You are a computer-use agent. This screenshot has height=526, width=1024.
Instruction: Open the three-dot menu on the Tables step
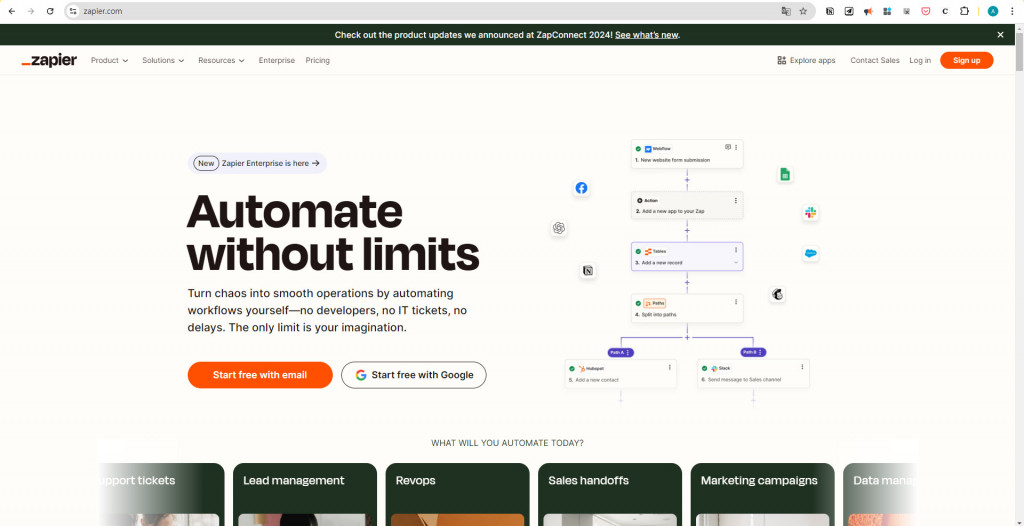(x=736, y=250)
